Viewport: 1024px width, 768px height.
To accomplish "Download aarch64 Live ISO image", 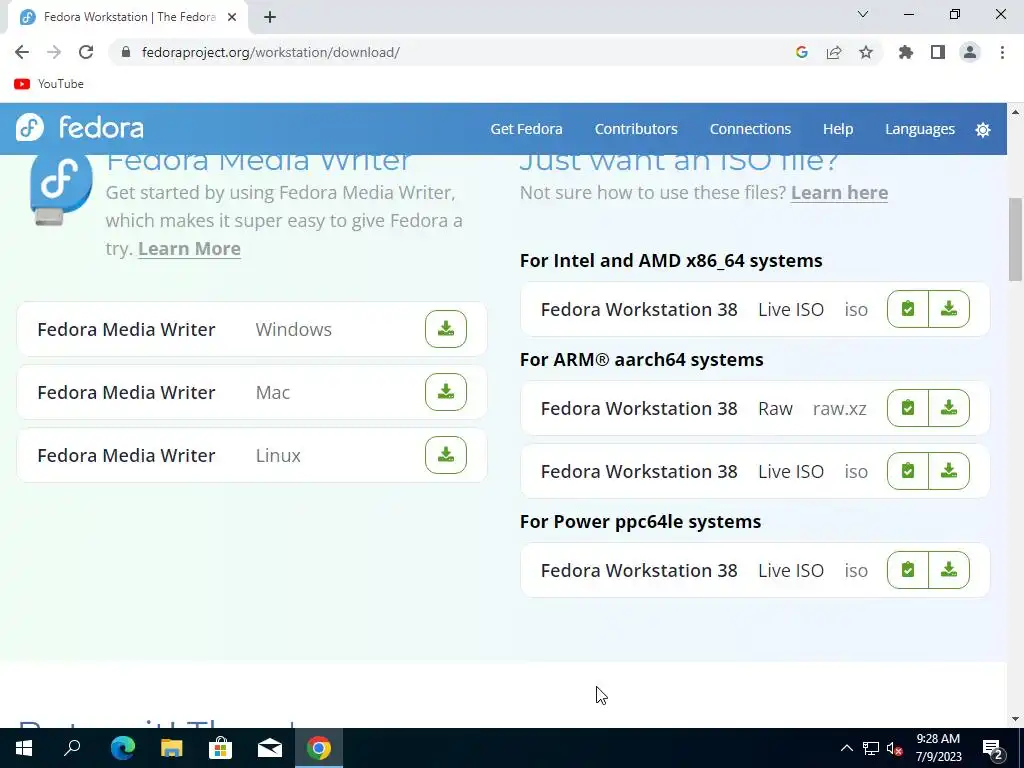I will [x=949, y=471].
